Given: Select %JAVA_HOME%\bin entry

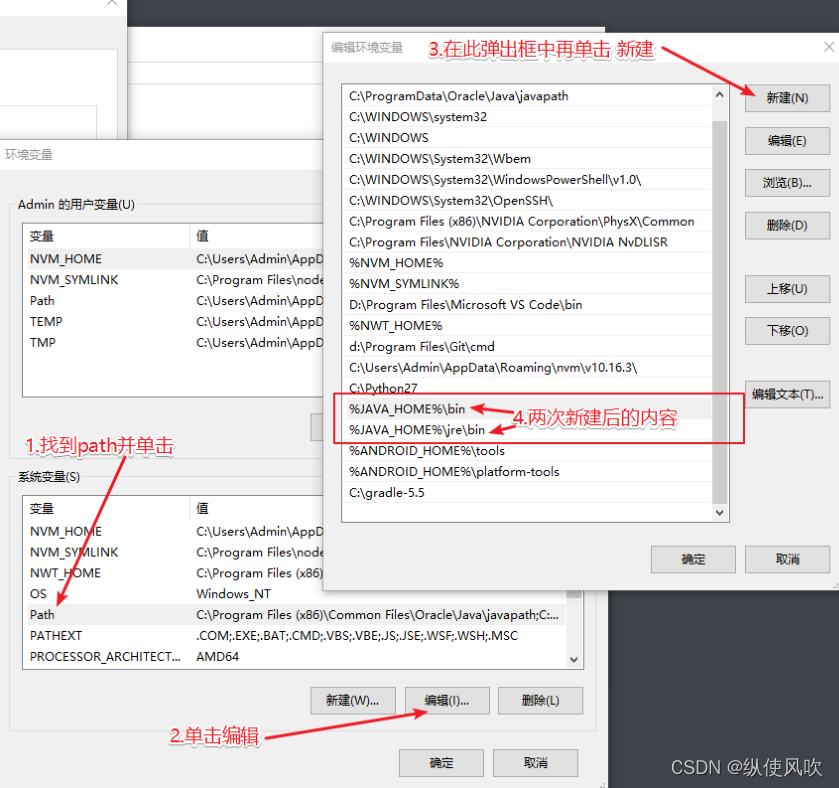Looking at the screenshot, I should (527, 409).
